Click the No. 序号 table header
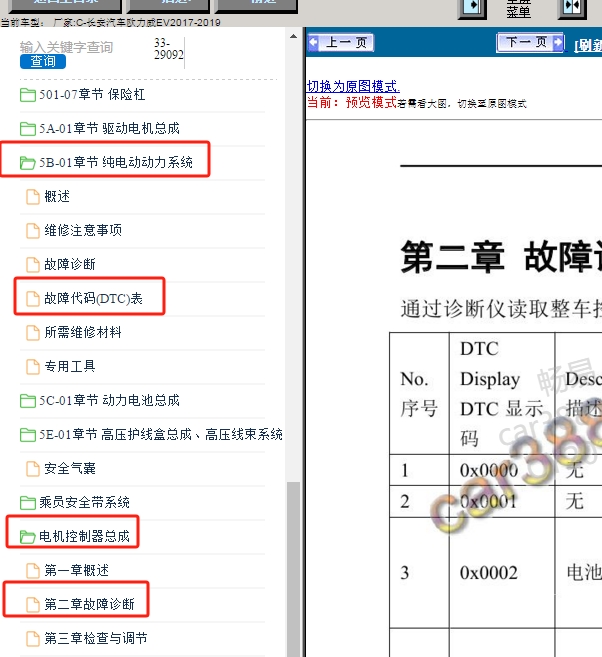Viewport: 602px width, 657px height. pyautogui.click(x=419, y=393)
